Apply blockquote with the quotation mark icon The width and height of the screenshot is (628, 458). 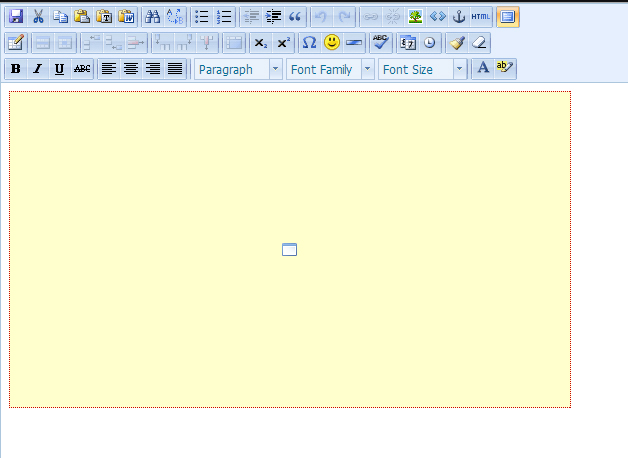click(295, 17)
